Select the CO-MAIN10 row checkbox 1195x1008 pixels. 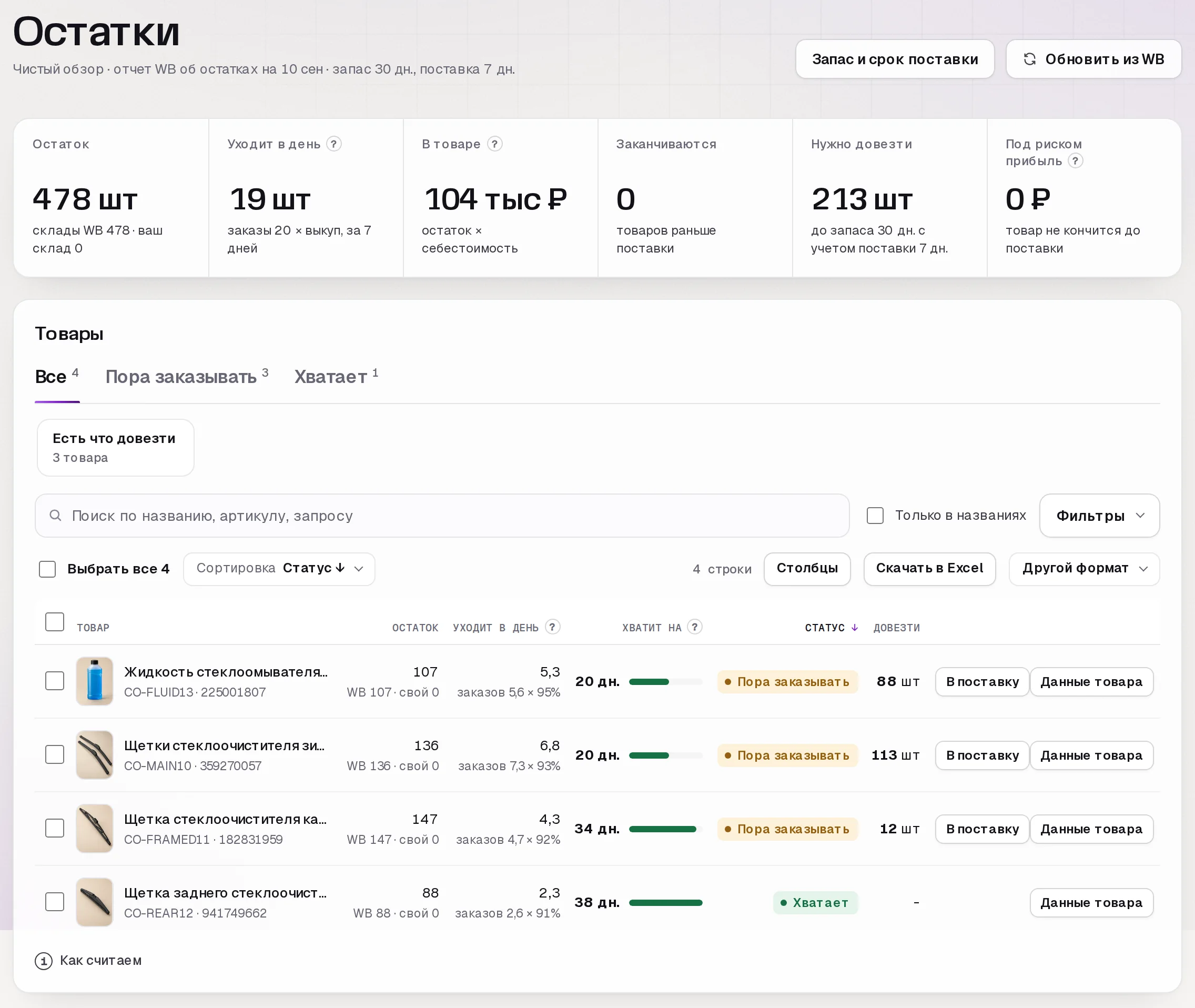point(55,755)
